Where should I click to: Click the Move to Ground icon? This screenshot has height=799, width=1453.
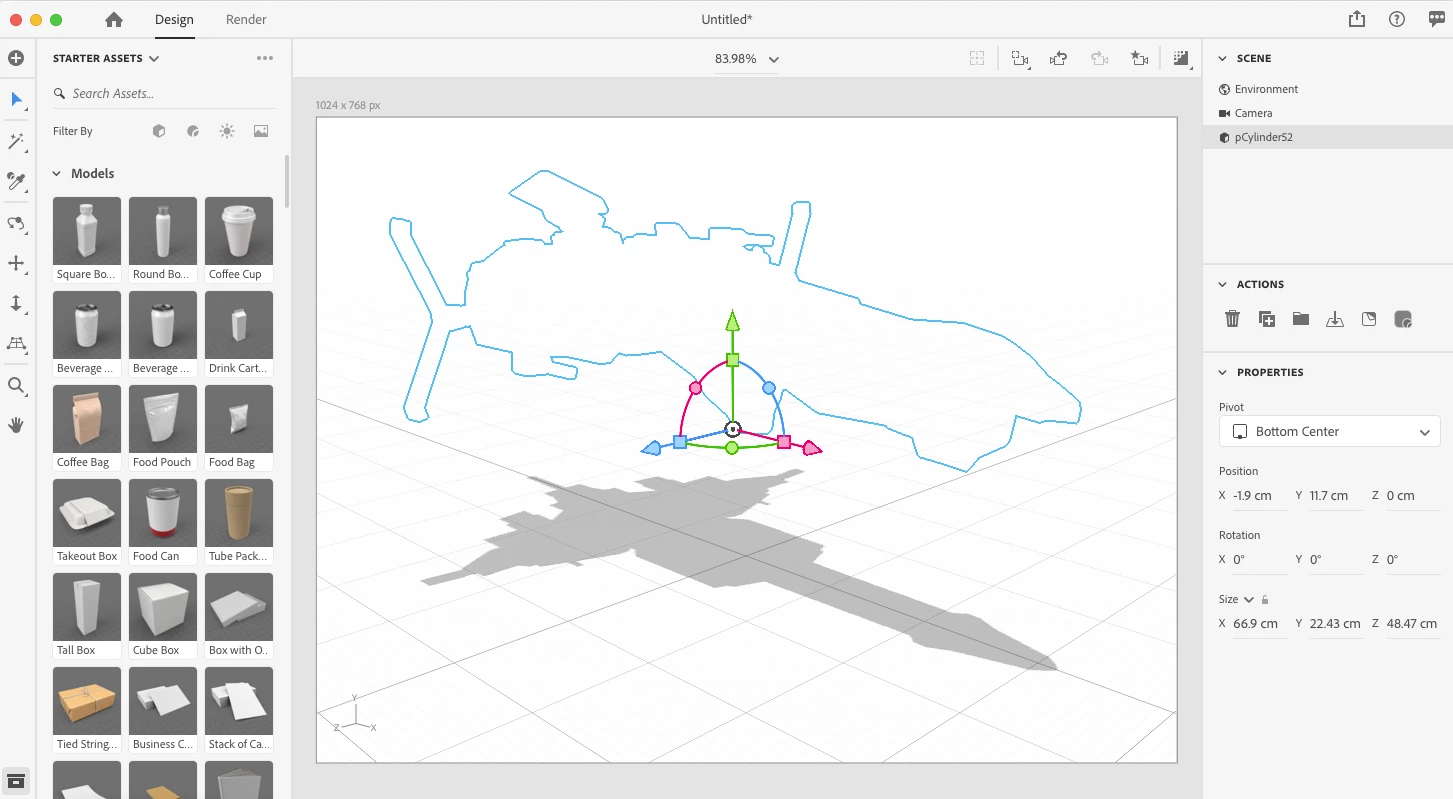(1334, 319)
